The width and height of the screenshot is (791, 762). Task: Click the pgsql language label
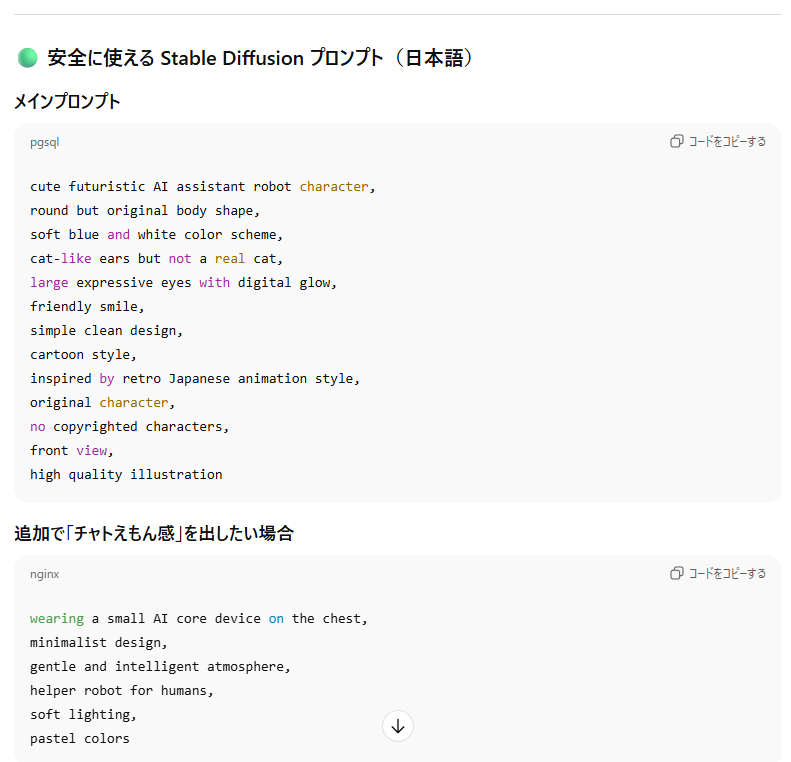45,142
